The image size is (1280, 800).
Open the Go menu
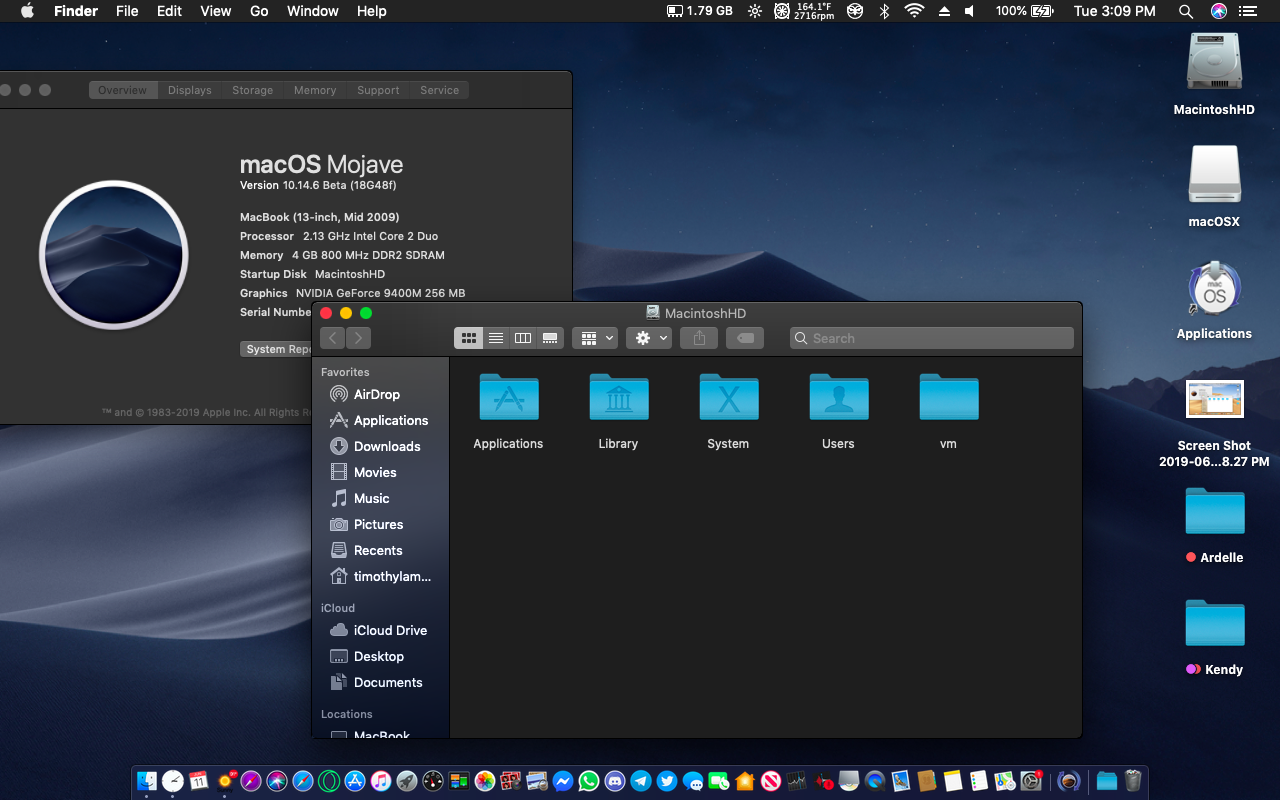tap(259, 11)
